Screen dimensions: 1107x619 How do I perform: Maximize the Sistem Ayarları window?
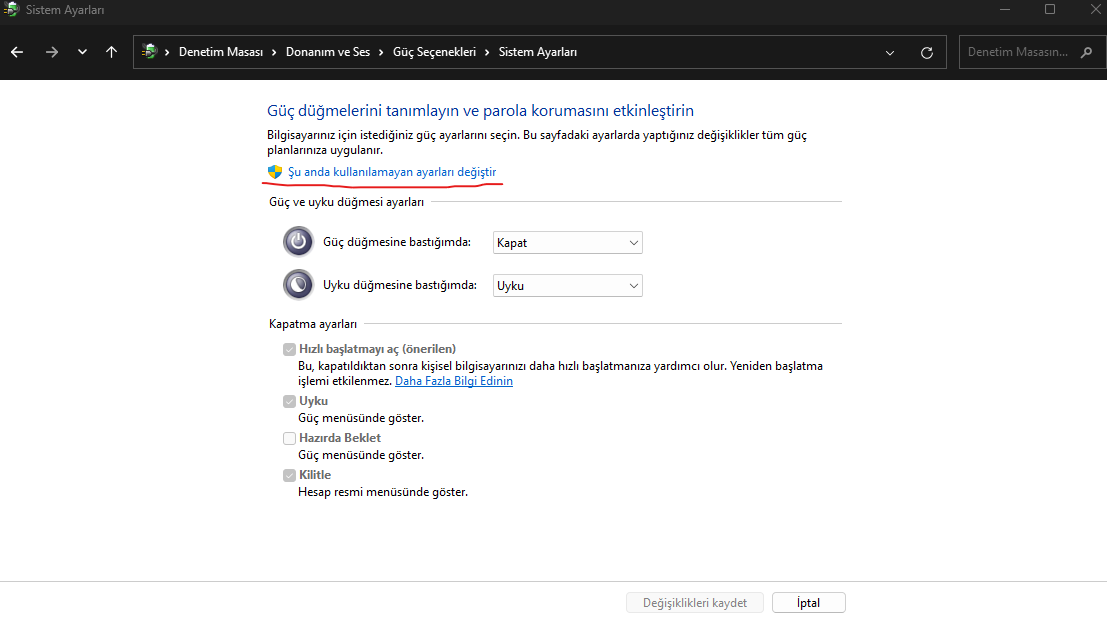1050,9
